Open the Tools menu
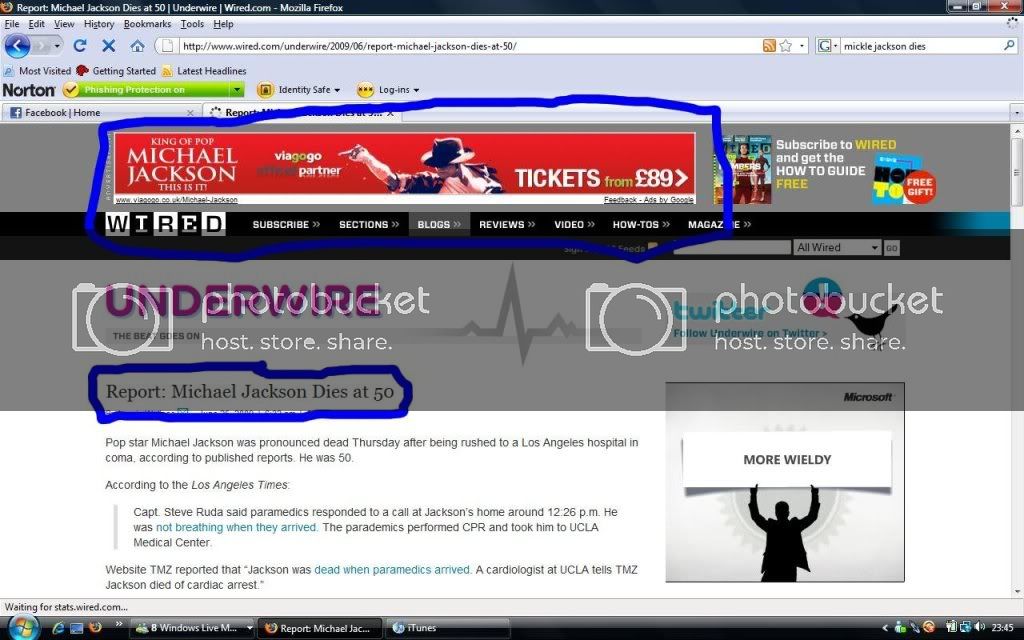Viewport: 1024px width, 640px height. coord(192,24)
